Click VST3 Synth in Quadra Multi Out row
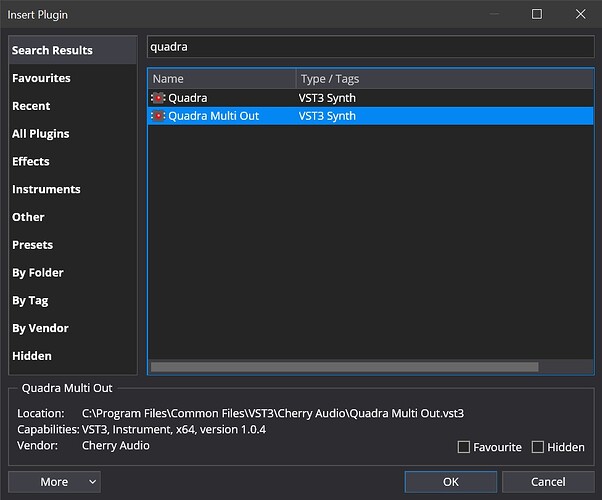Viewport: 602px width, 500px height. [327, 116]
